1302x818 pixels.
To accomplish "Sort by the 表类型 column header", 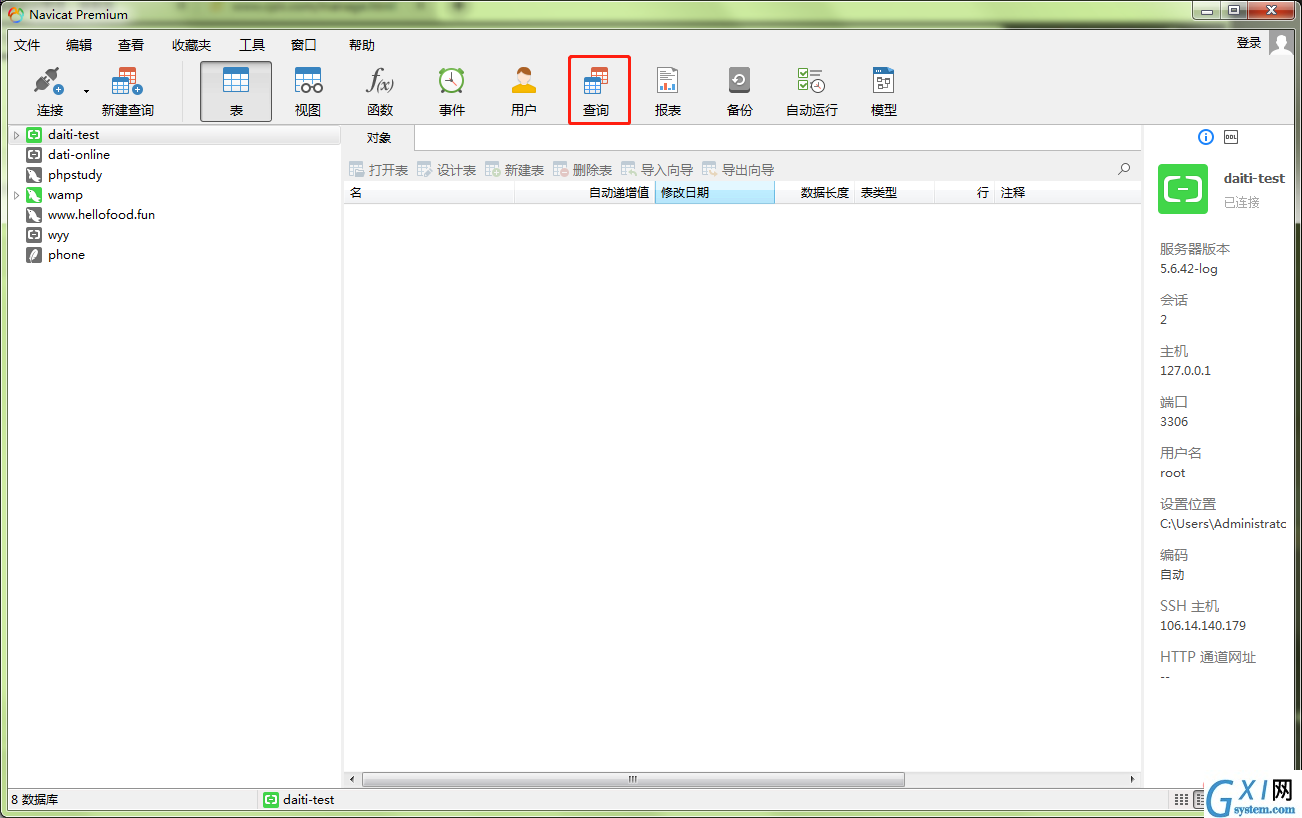I will click(x=894, y=193).
